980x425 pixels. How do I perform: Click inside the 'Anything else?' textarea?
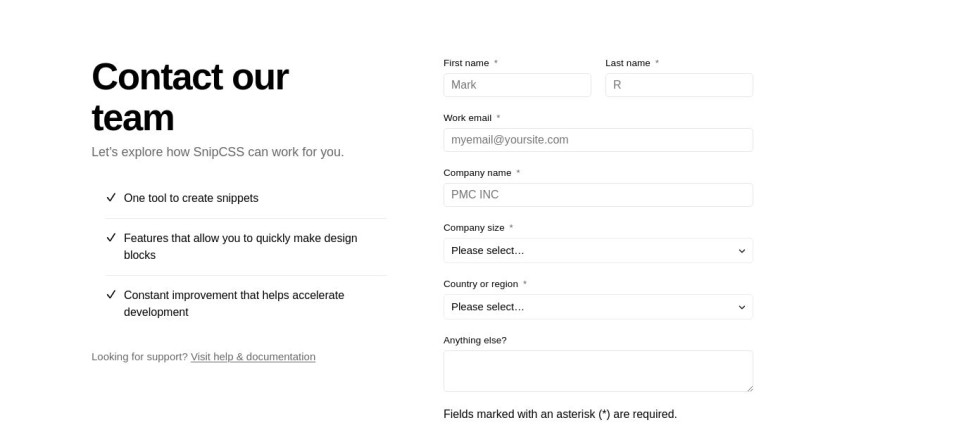click(x=597, y=370)
